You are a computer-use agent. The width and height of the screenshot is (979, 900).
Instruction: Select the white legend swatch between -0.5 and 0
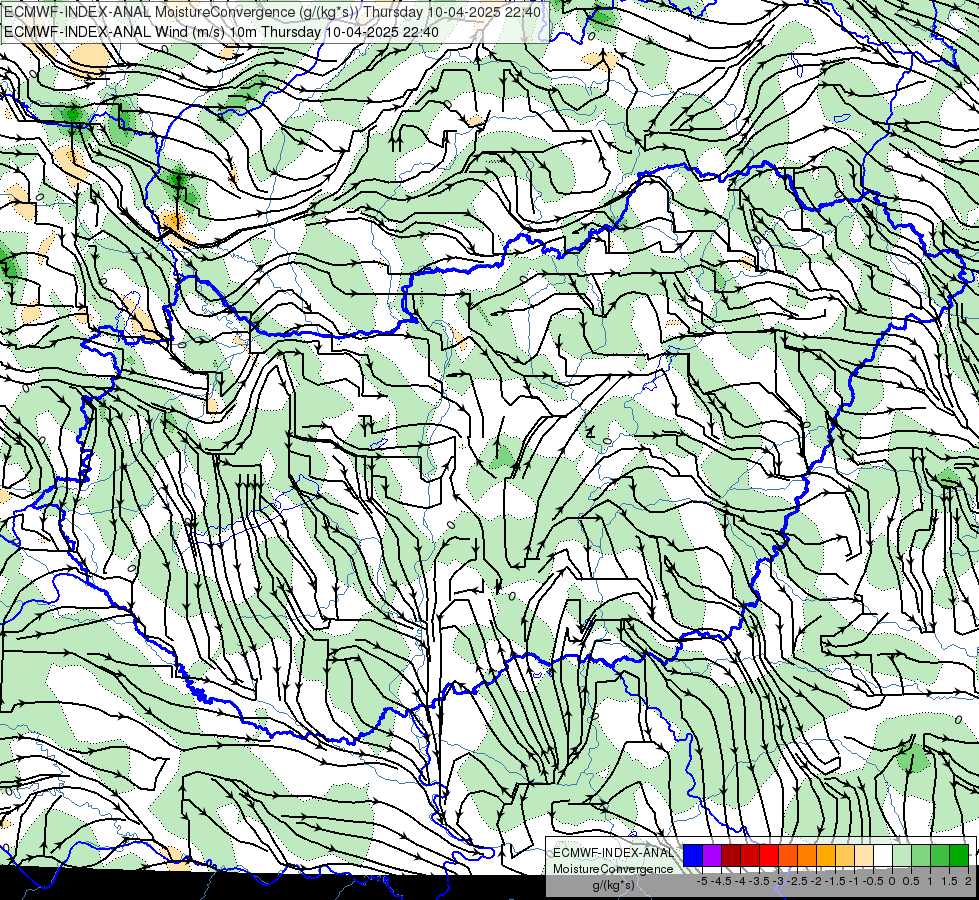click(883, 855)
